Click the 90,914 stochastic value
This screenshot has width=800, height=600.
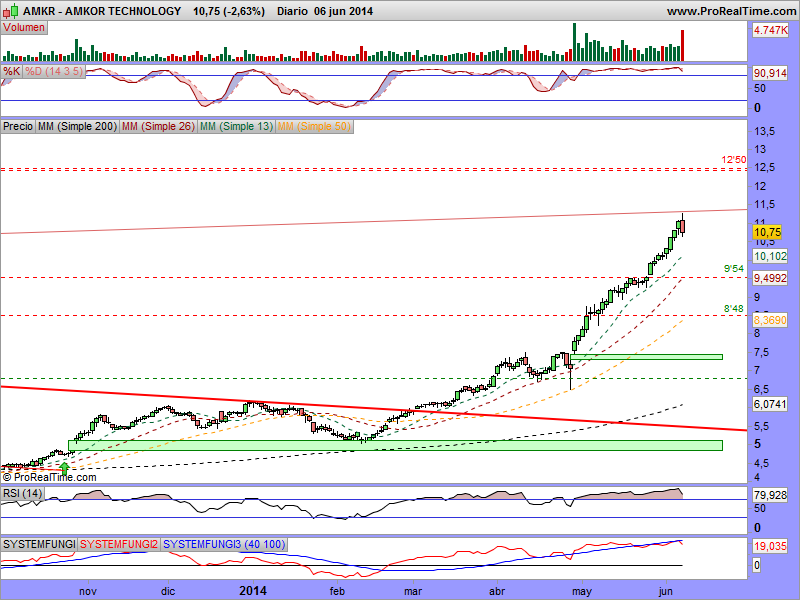[x=770, y=73]
